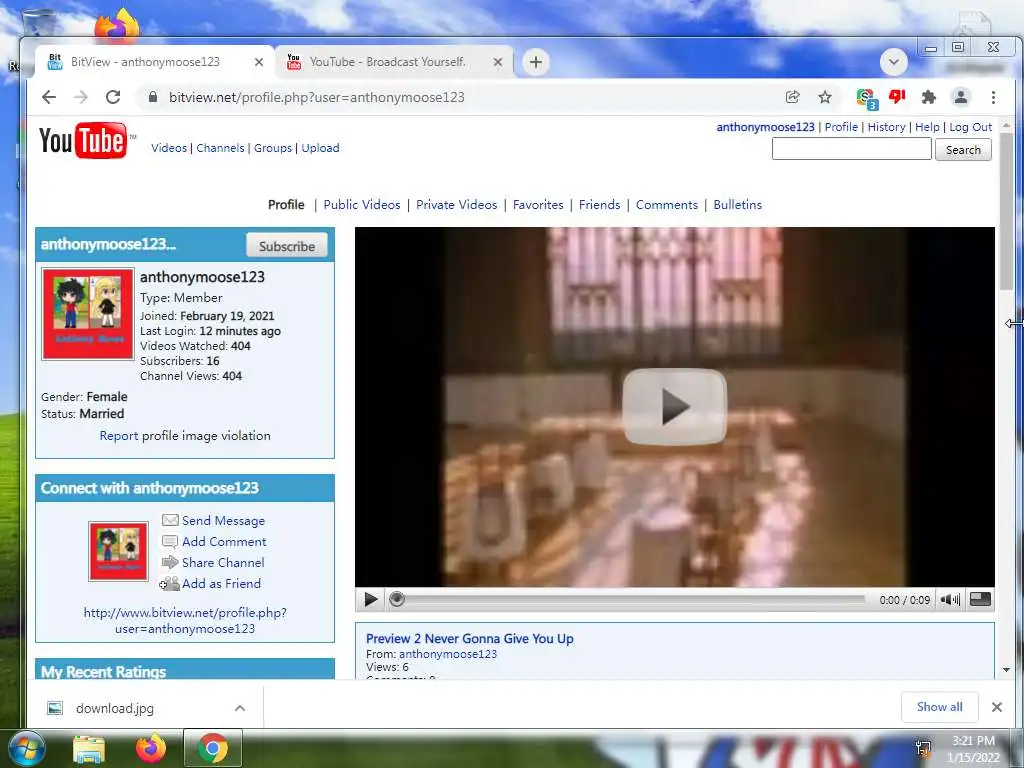
Task: Click into the search text box
Action: [x=852, y=149]
